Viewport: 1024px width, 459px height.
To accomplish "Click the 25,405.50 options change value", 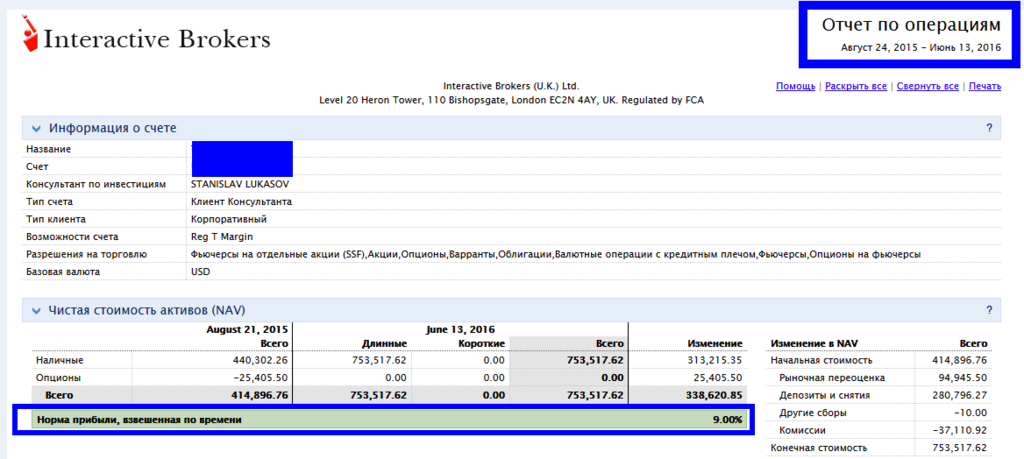I will coord(720,377).
